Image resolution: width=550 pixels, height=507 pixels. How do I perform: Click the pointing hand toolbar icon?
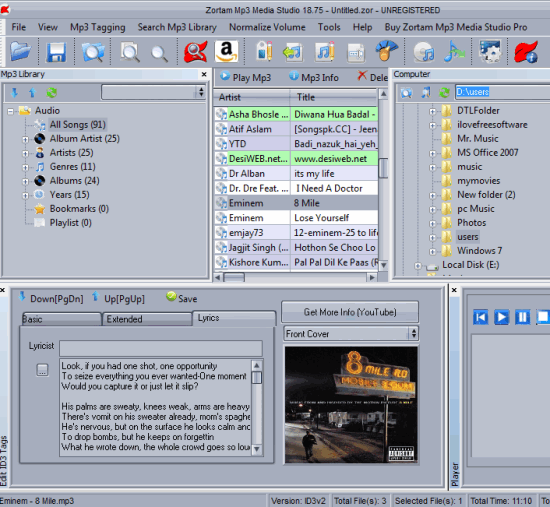coord(386,51)
